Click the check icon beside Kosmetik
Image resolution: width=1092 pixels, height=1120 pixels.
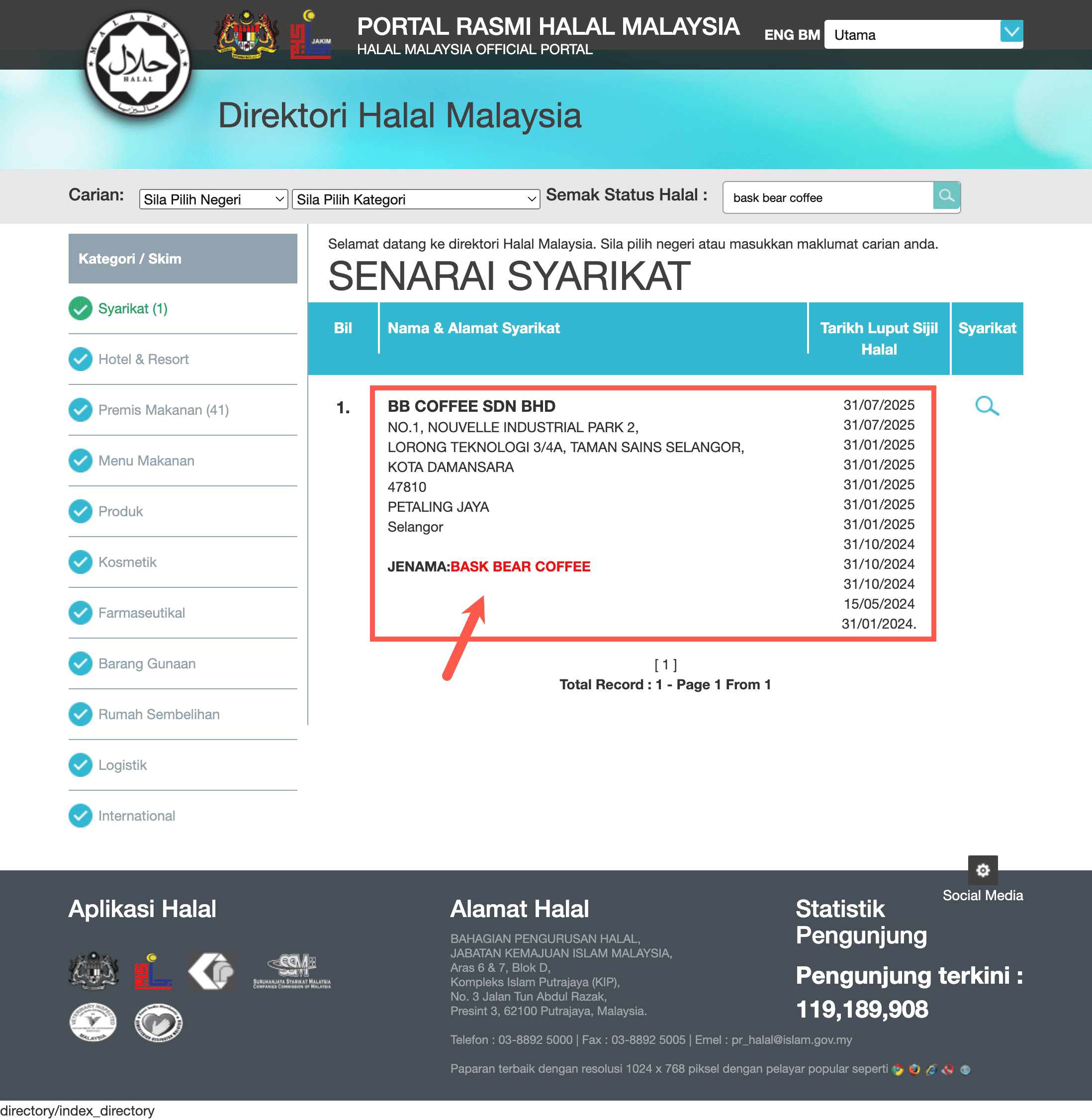[x=80, y=562]
